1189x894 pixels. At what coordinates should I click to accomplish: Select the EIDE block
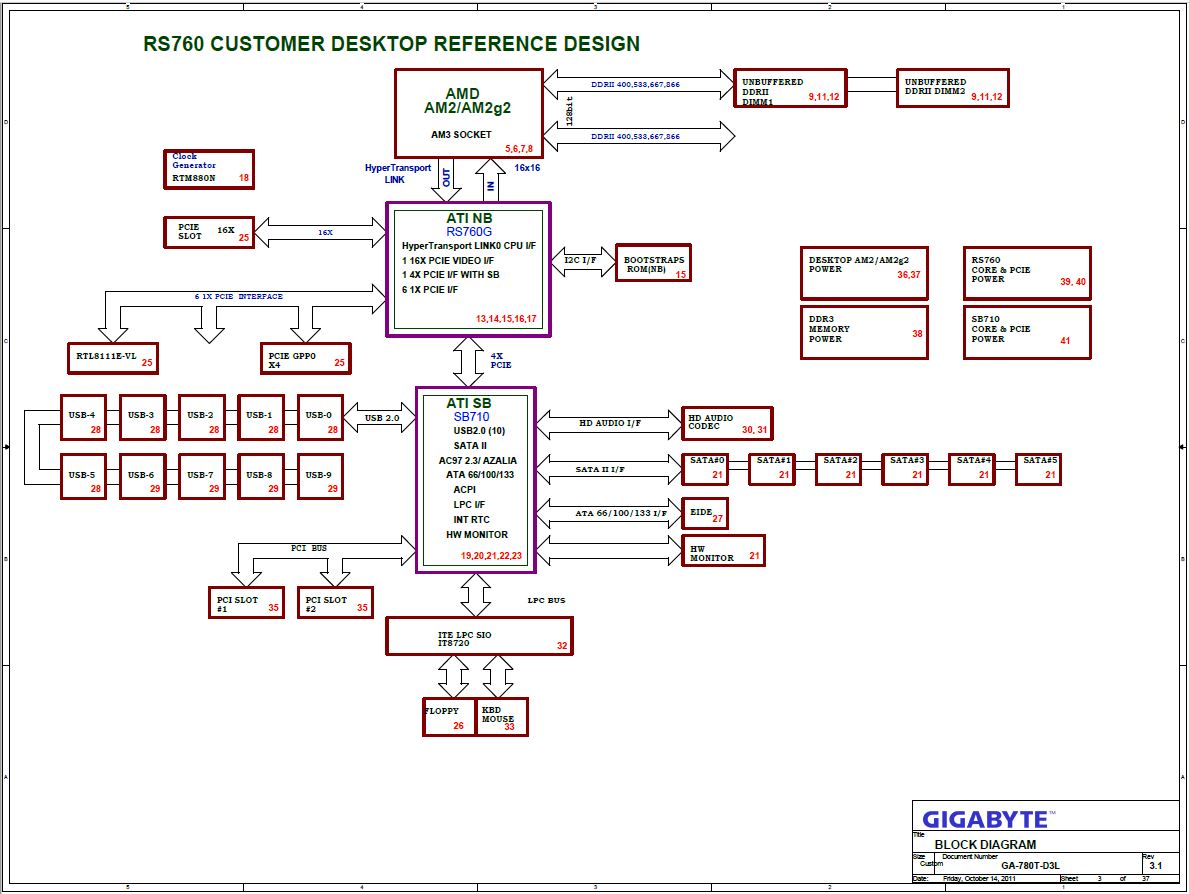tap(705, 513)
